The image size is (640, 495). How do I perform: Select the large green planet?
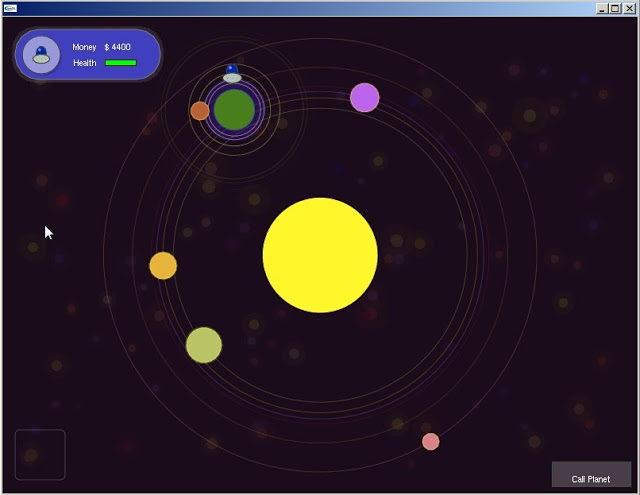click(235, 109)
